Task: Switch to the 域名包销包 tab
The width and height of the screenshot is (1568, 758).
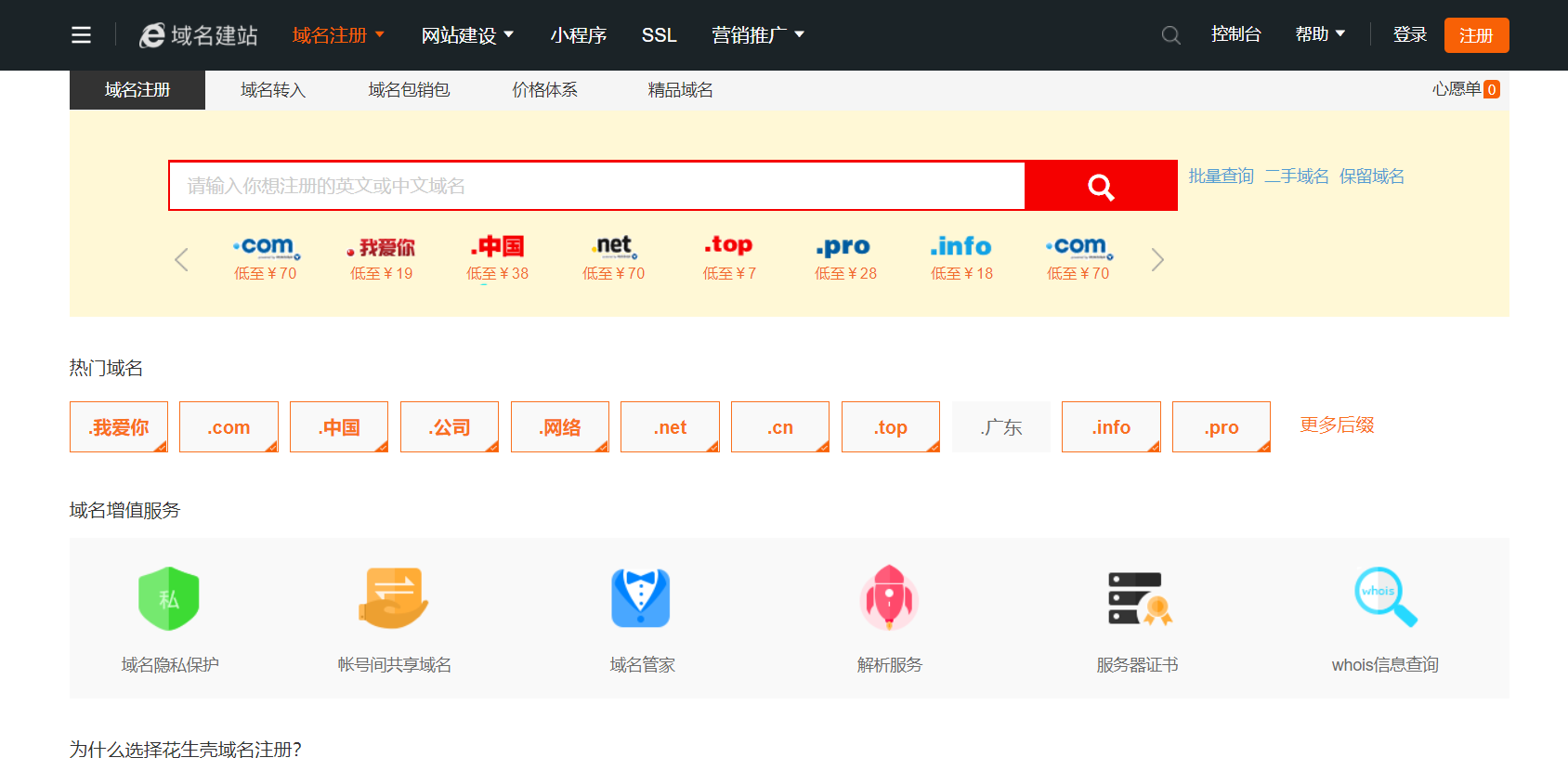Action: tap(409, 90)
